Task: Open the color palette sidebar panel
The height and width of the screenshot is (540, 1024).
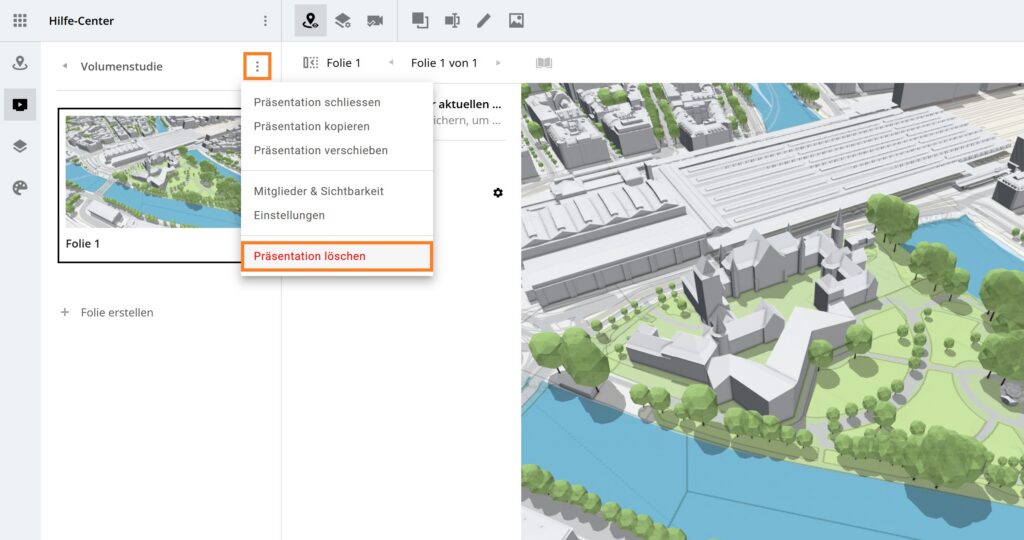Action: click(20, 188)
